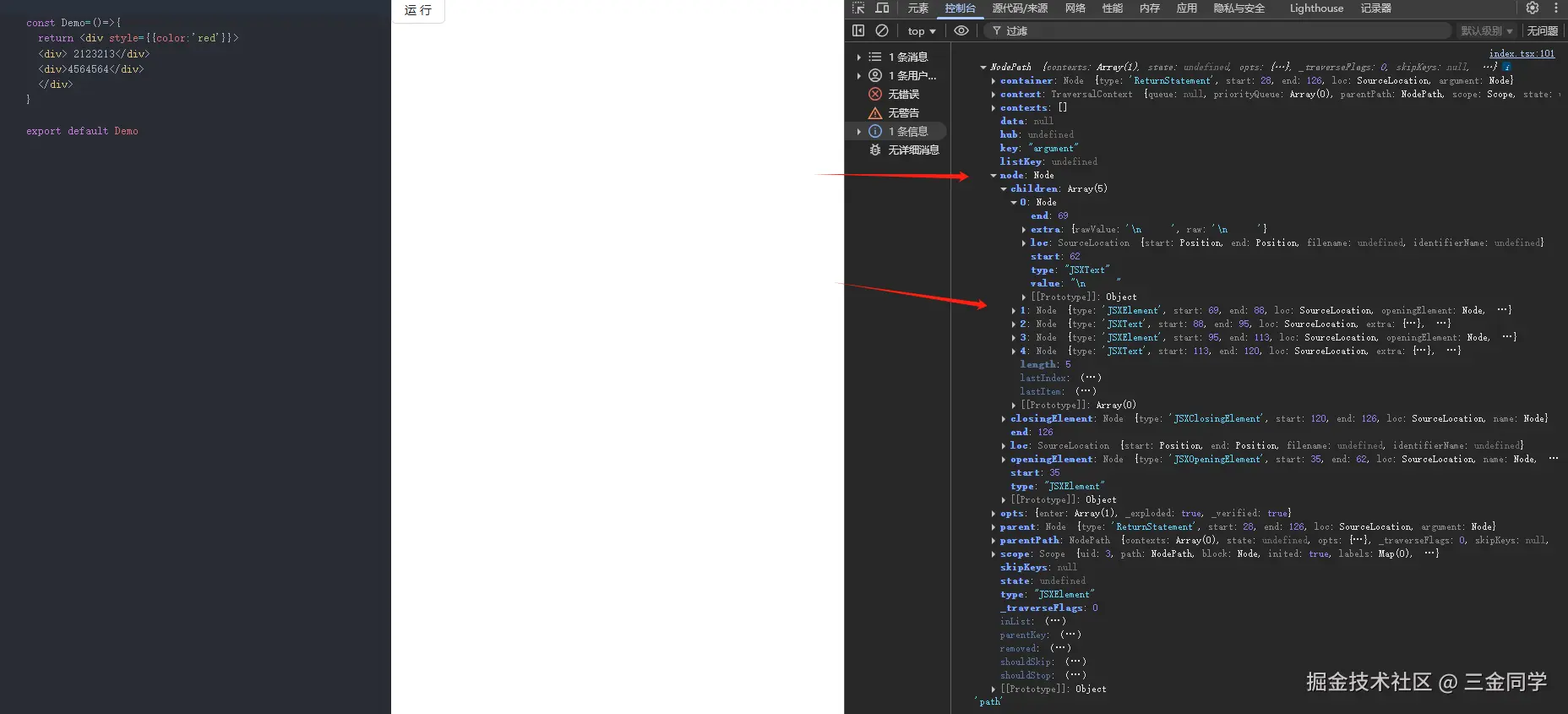Toggle the device toolbar icon
The height and width of the screenshot is (714, 1568).
882,8
